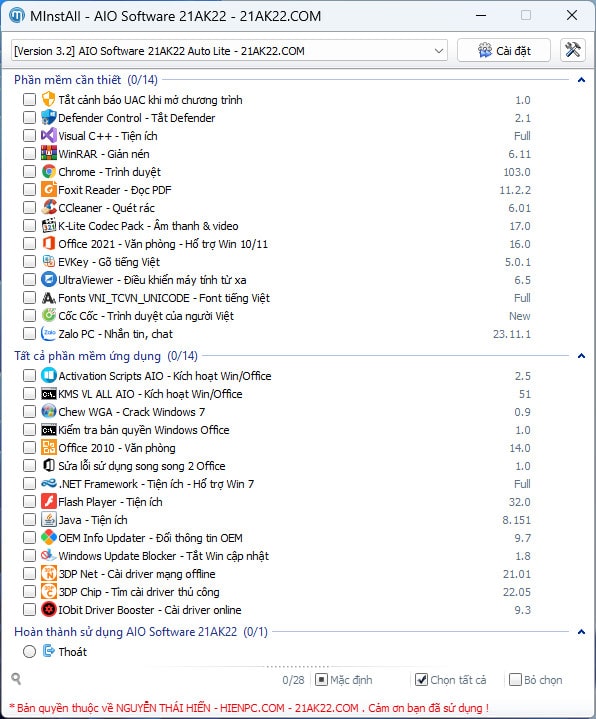Click the Office 2010 icon
This screenshot has height=719, width=596.
49,448
